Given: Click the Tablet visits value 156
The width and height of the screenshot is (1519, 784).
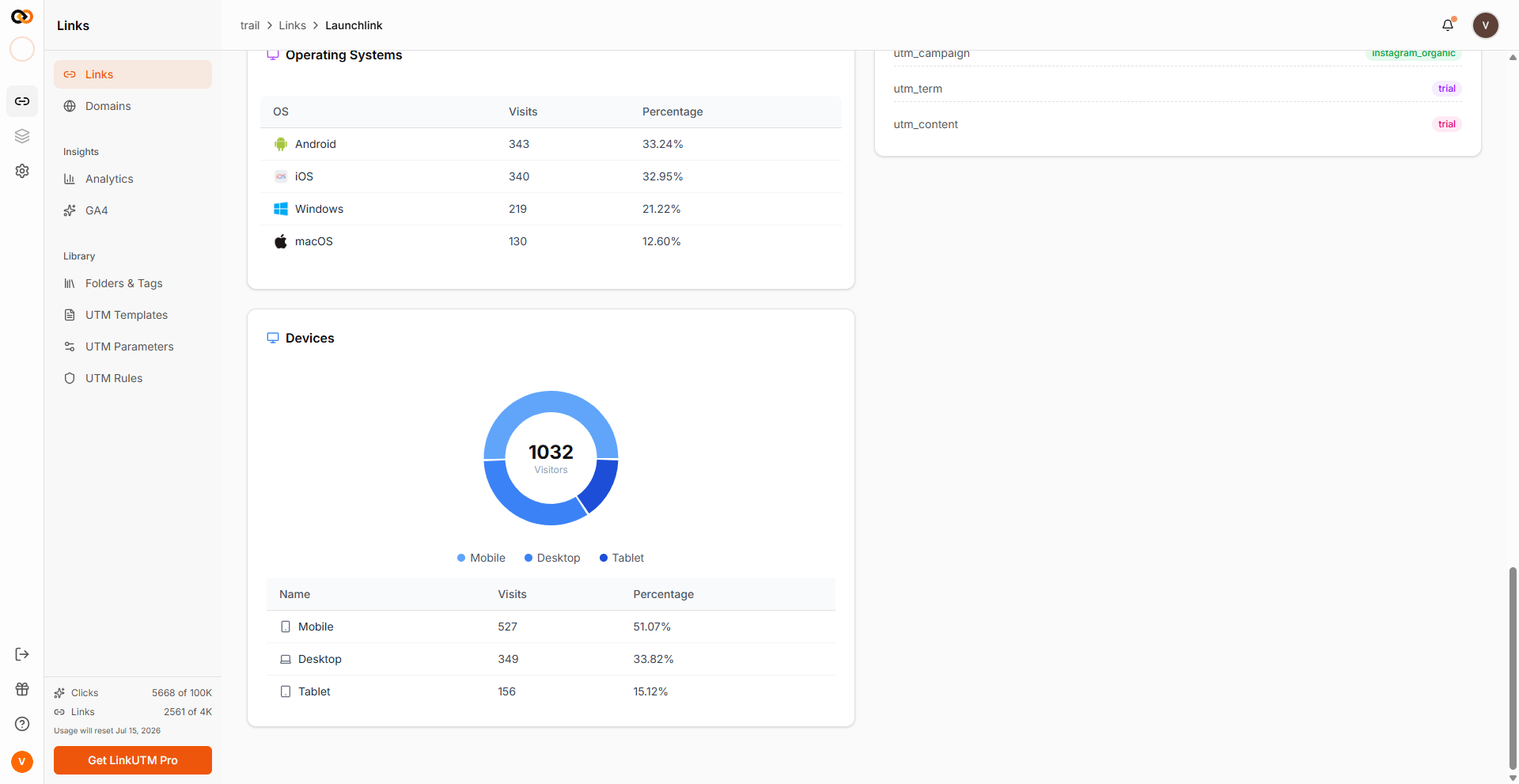Looking at the screenshot, I should click(506, 691).
